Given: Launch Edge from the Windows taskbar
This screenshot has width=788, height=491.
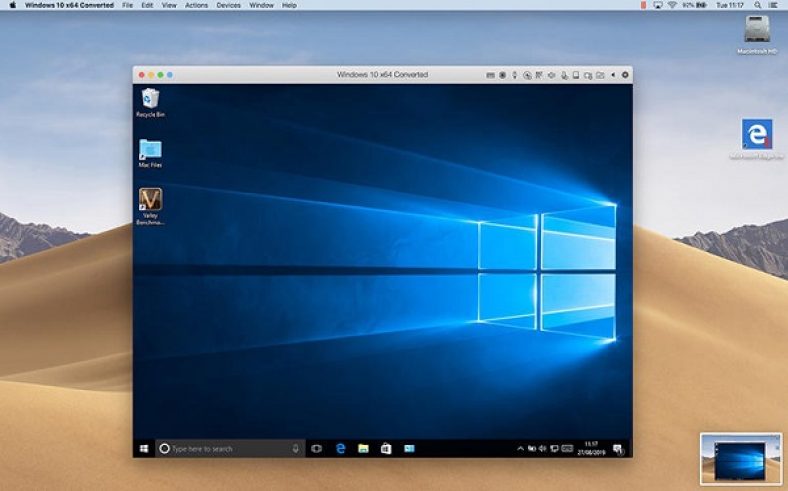Looking at the screenshot, I should point(340,448).
